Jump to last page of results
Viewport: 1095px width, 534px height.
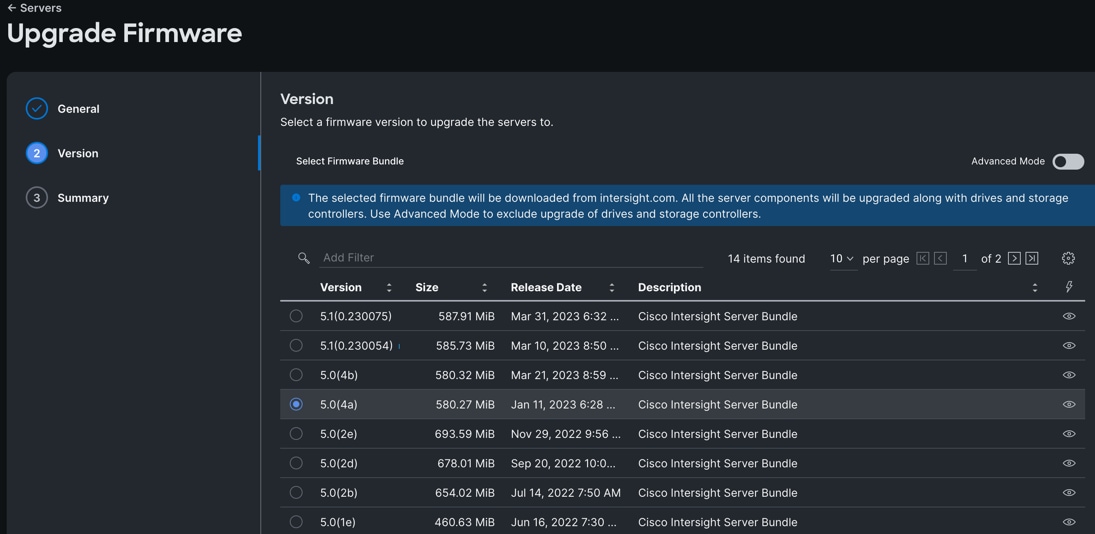point(1032,259)
